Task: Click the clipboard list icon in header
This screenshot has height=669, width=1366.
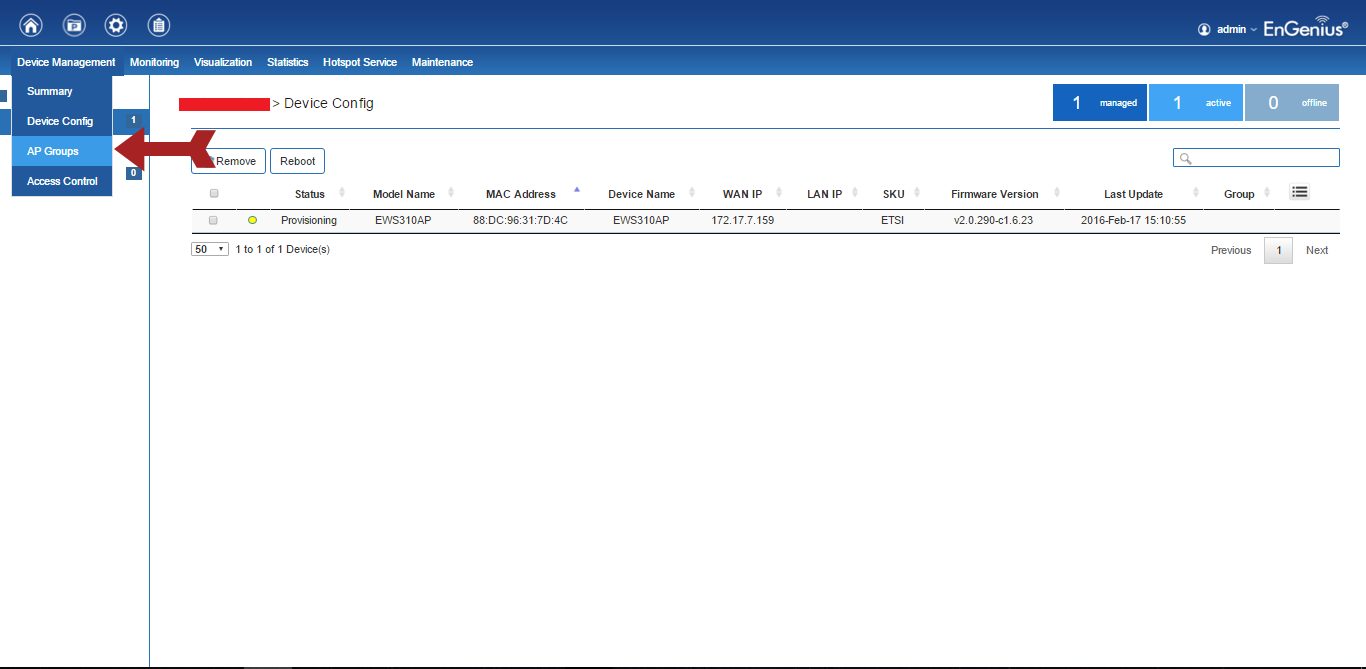Action: pyautogui.click(x=158, y=26)
